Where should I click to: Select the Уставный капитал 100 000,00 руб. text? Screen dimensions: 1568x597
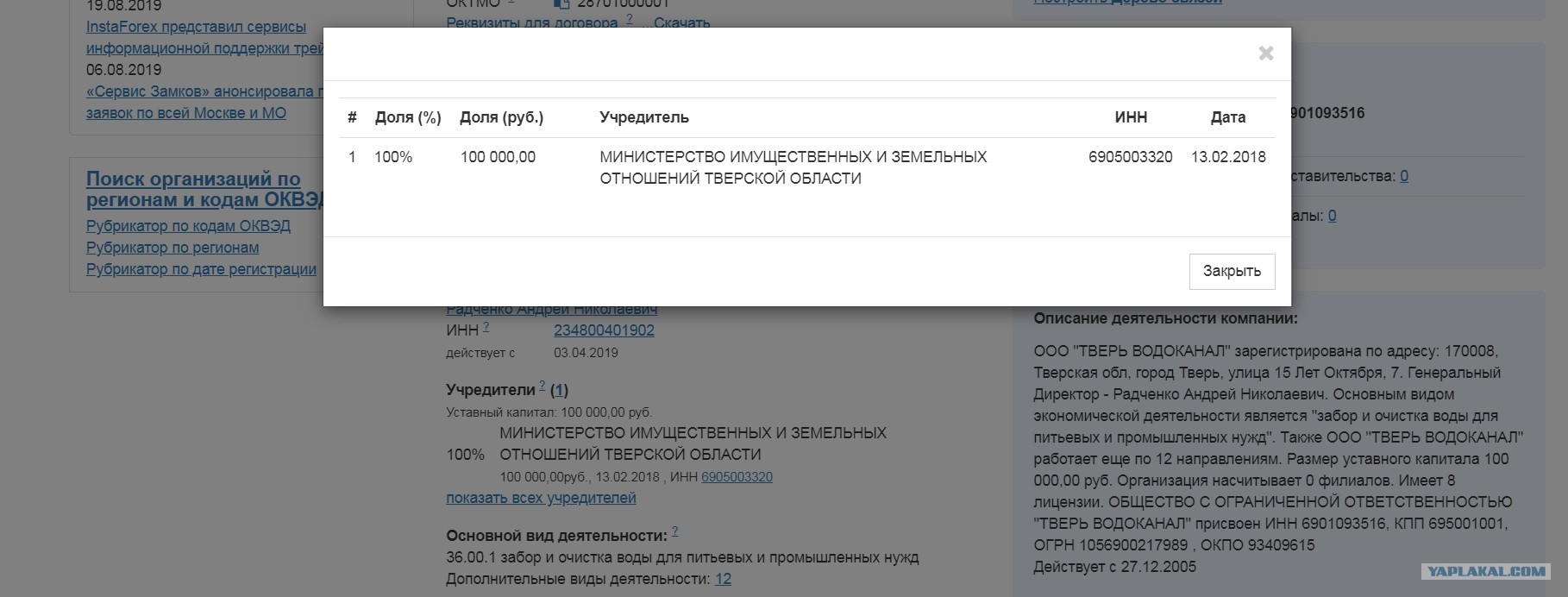point(549,412)
